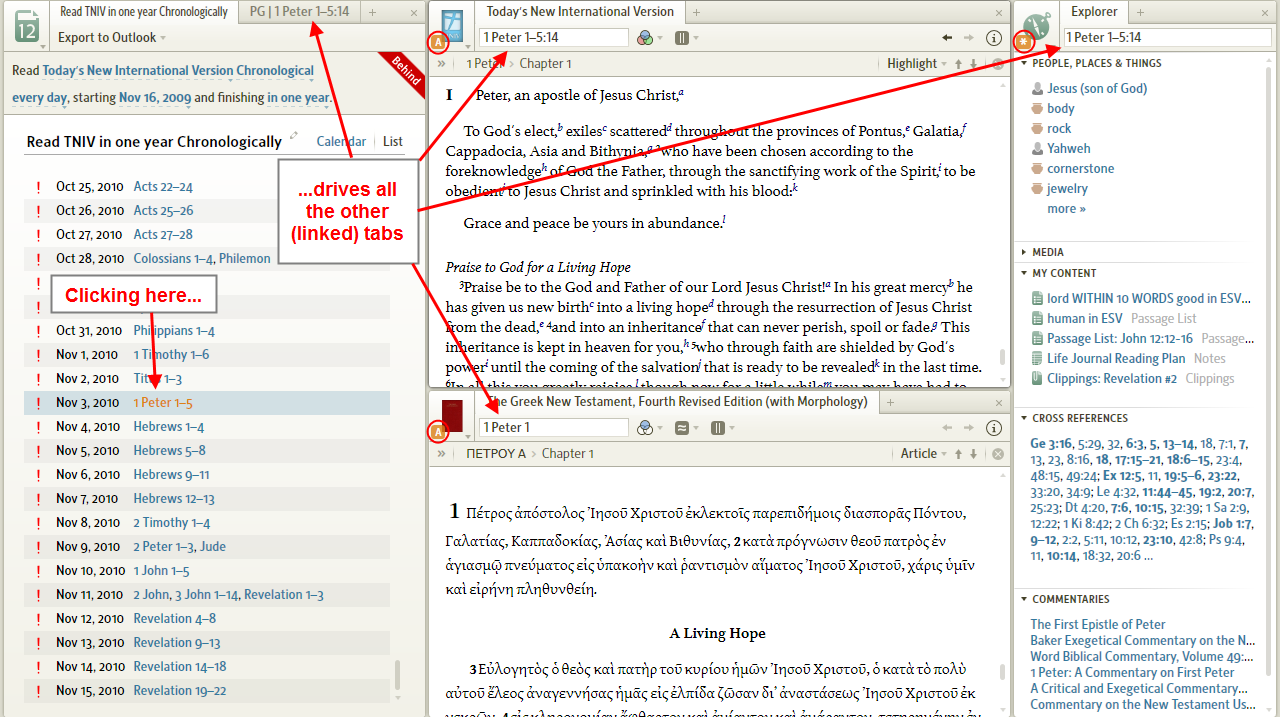The width and height of the screenshot is (1280, 717).
Task: Open 'Jesus (son of God)' in Explorer
Action: coord(1097,89)
